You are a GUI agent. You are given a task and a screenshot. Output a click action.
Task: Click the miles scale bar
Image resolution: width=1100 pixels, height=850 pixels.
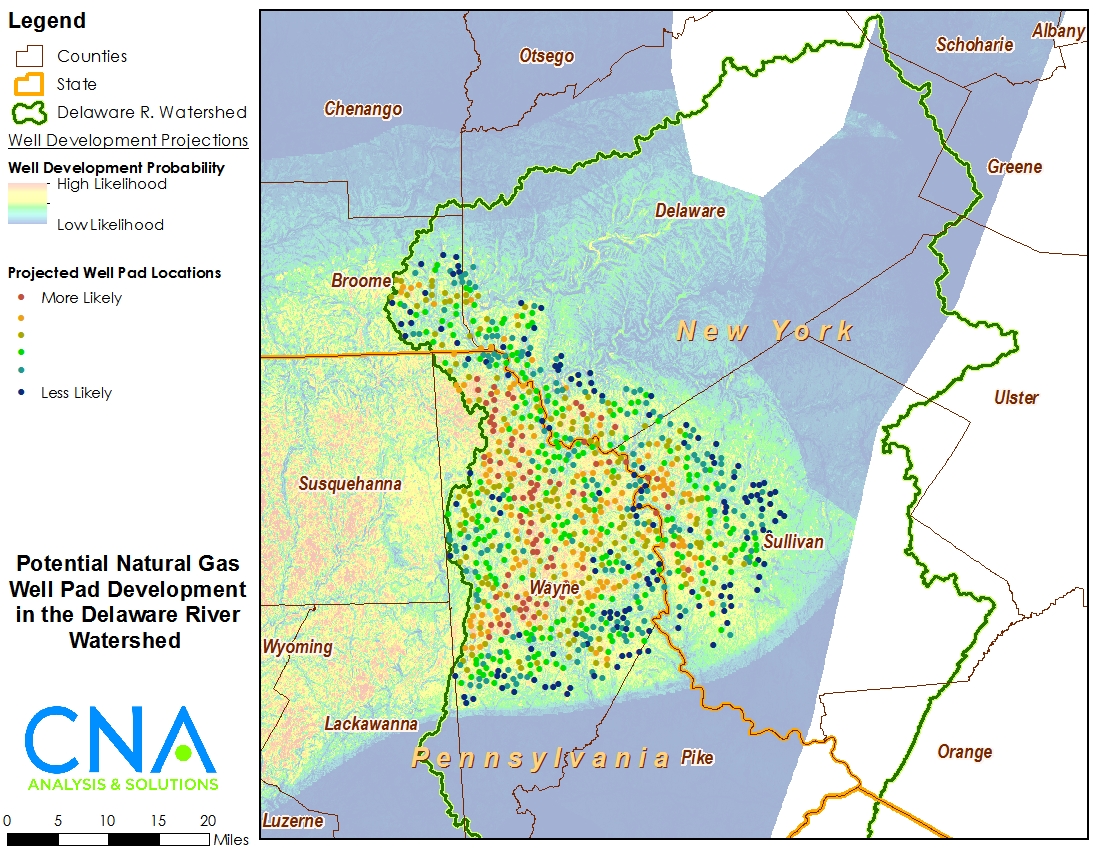click(x=108, y=839)
